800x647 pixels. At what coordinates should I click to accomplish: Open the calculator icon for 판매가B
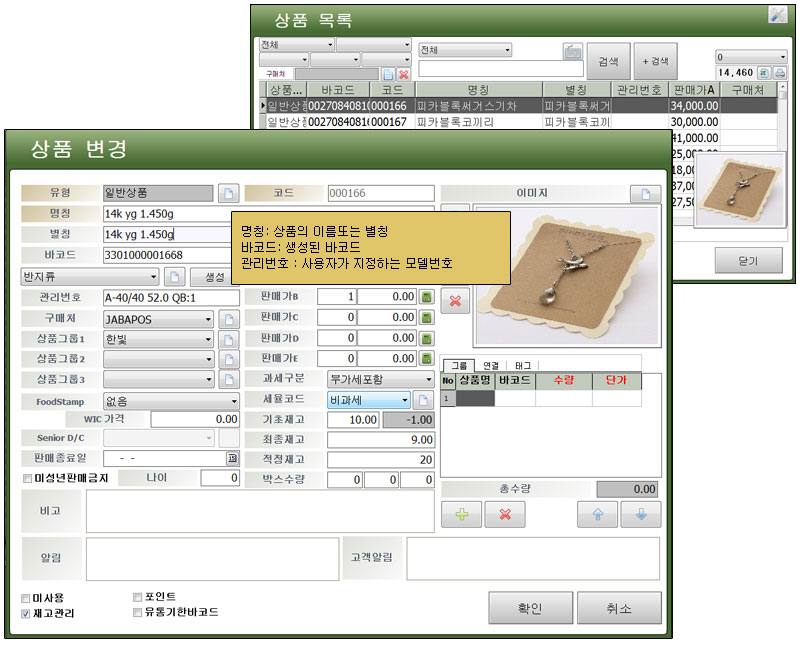426,297
